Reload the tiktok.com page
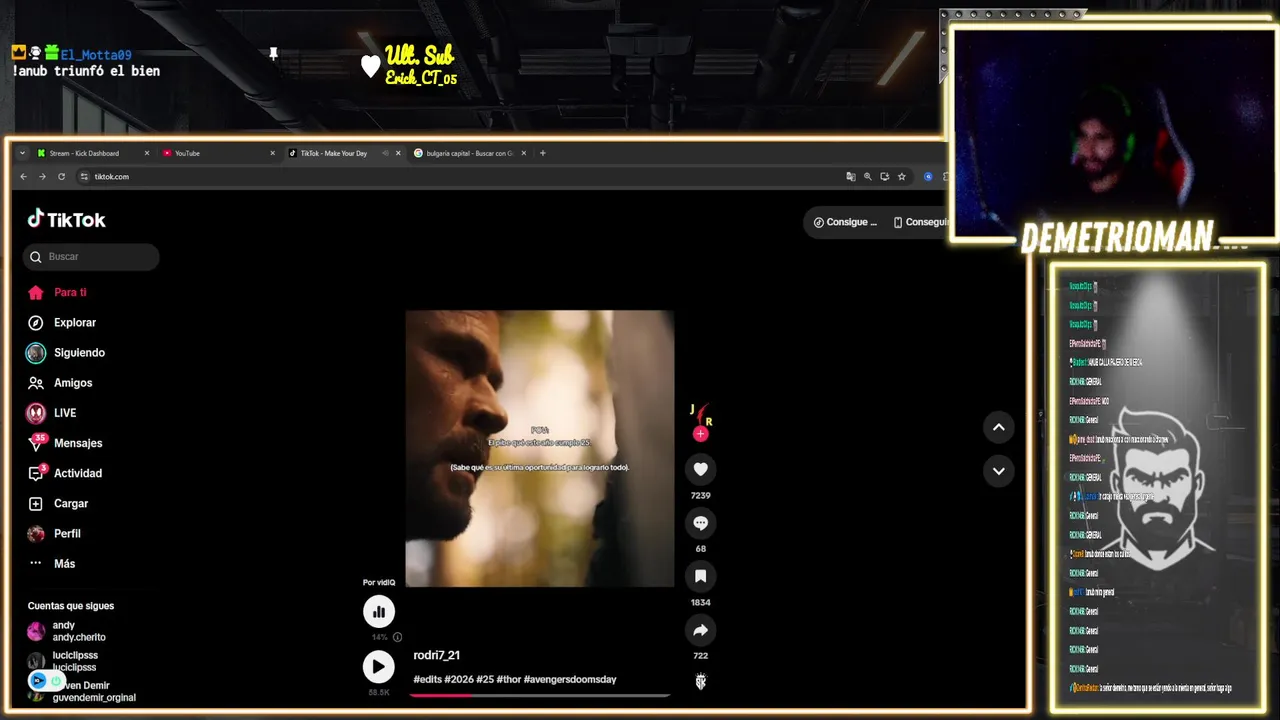The height and width of the screenshot is (720, 1280). [61, 177]
